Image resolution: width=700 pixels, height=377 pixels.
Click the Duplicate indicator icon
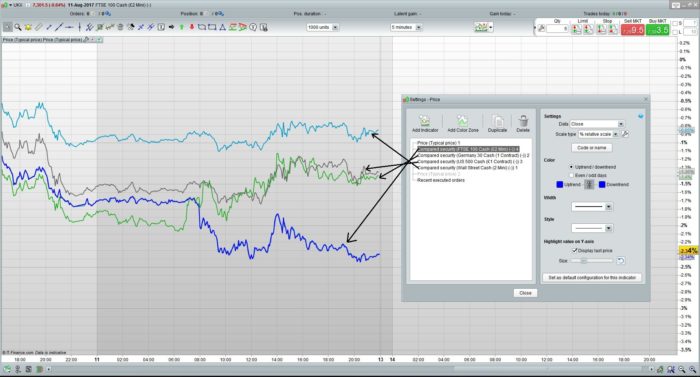click(x=497, y=121)
